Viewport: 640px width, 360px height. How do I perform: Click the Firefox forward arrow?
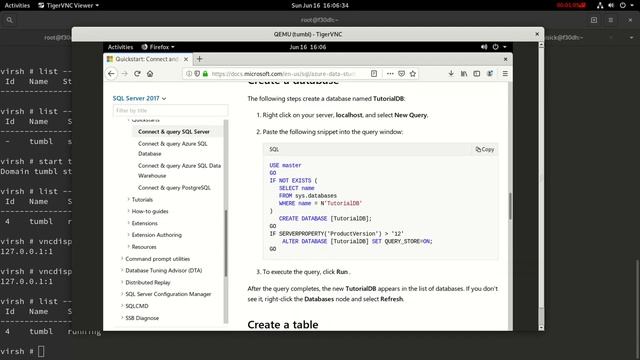pyautogui.click(x=124, y=74)
